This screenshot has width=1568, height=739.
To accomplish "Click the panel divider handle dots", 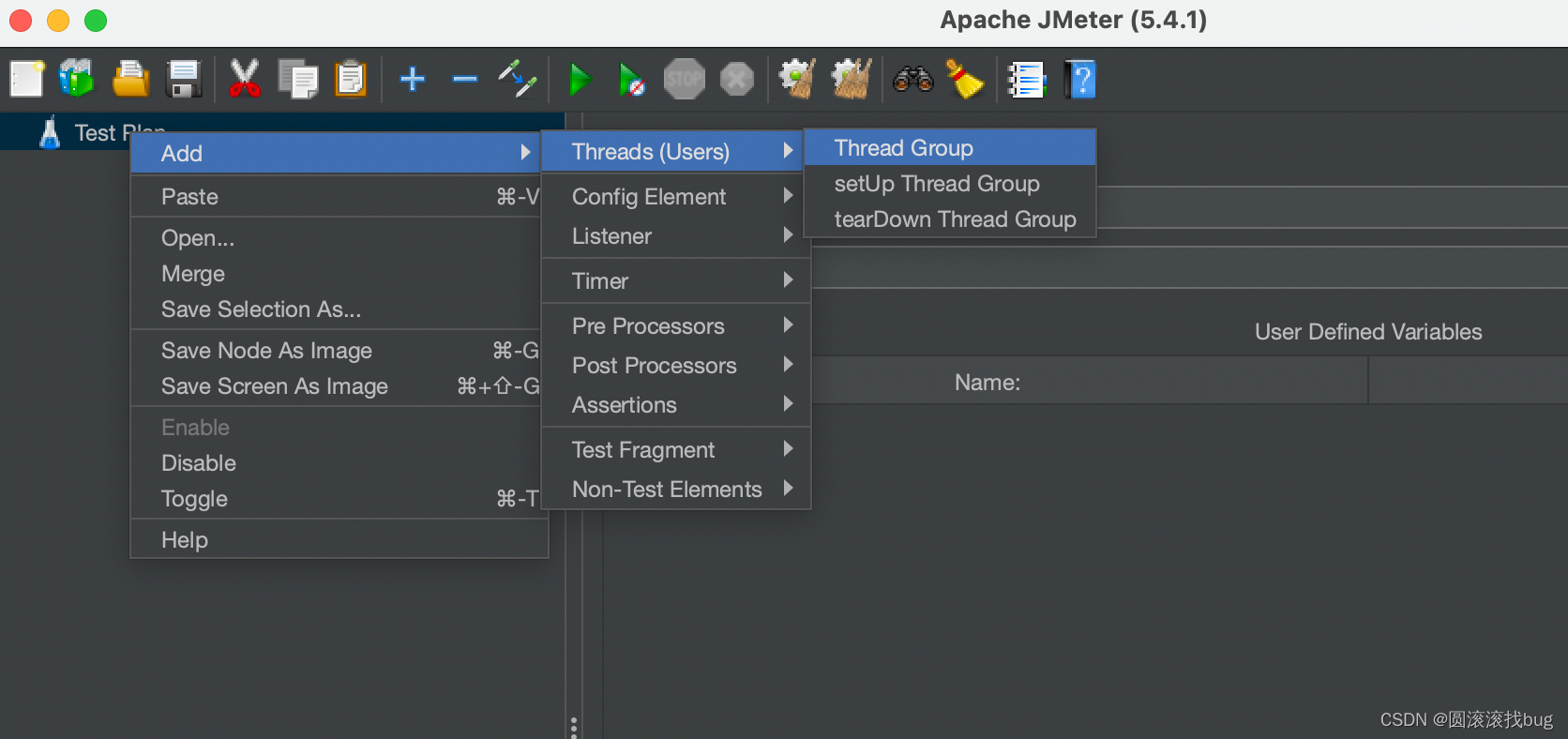I will pyautogui.click(x=574, y=728).
